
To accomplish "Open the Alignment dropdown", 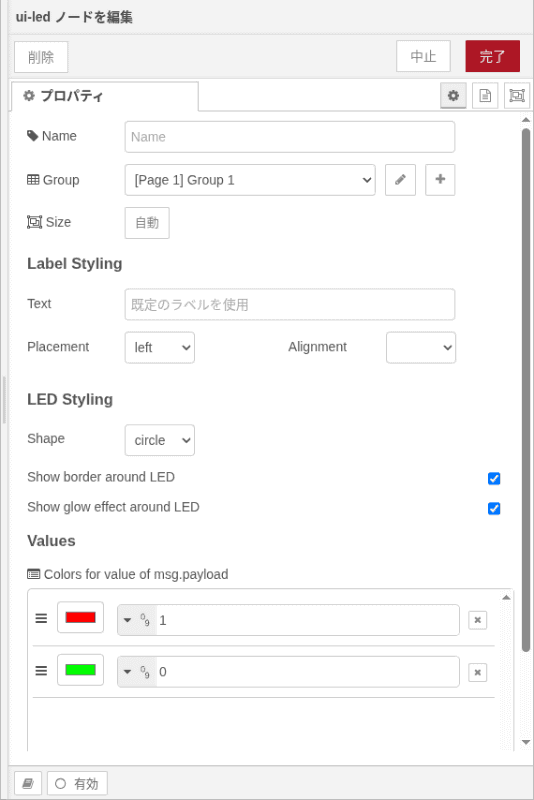I will 421,347.
